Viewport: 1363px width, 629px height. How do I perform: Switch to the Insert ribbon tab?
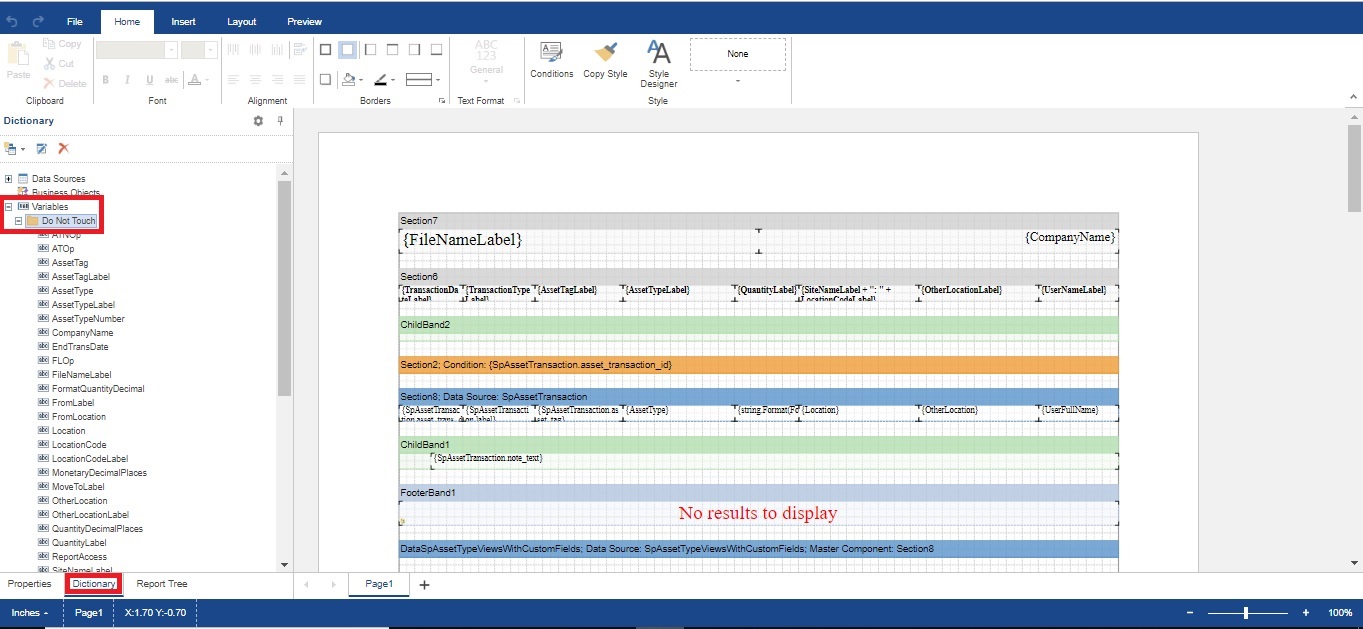(183, 21)
